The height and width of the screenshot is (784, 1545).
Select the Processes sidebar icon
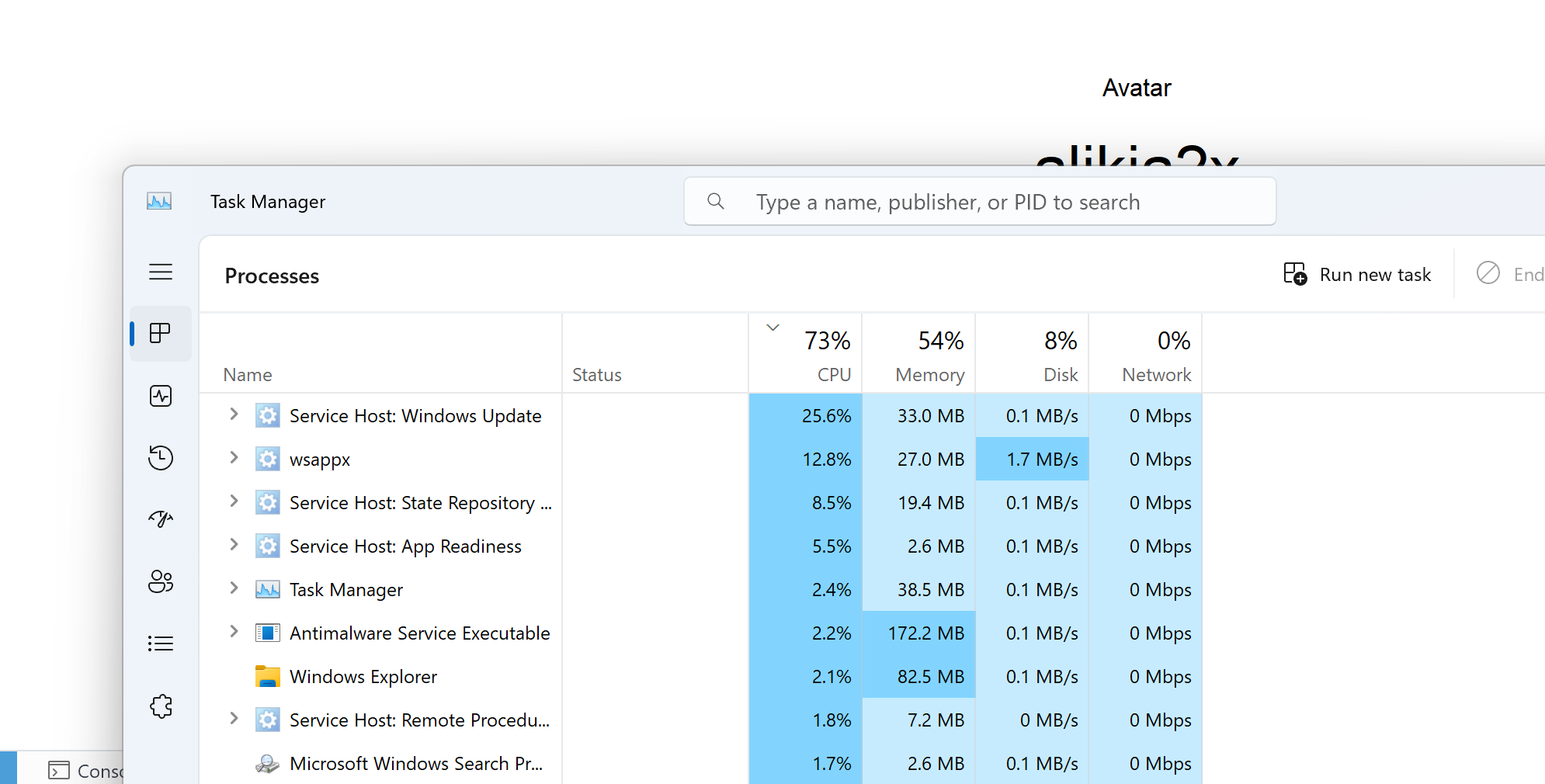click(161, 334)
